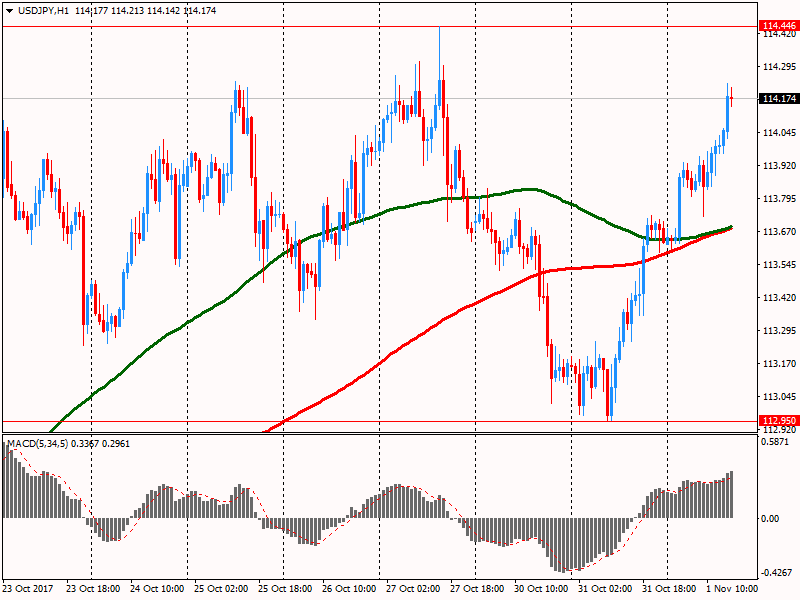800x600 pixels.
Task: Click the 113.420 price scale value
Action: (779, 297)
